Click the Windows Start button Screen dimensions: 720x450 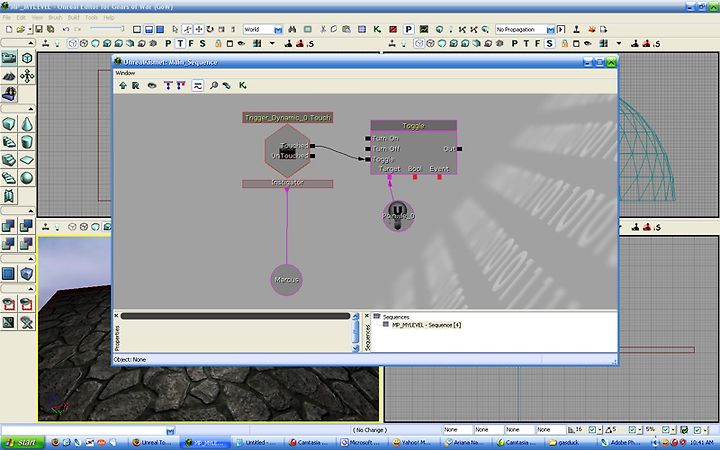click(22, 443)
